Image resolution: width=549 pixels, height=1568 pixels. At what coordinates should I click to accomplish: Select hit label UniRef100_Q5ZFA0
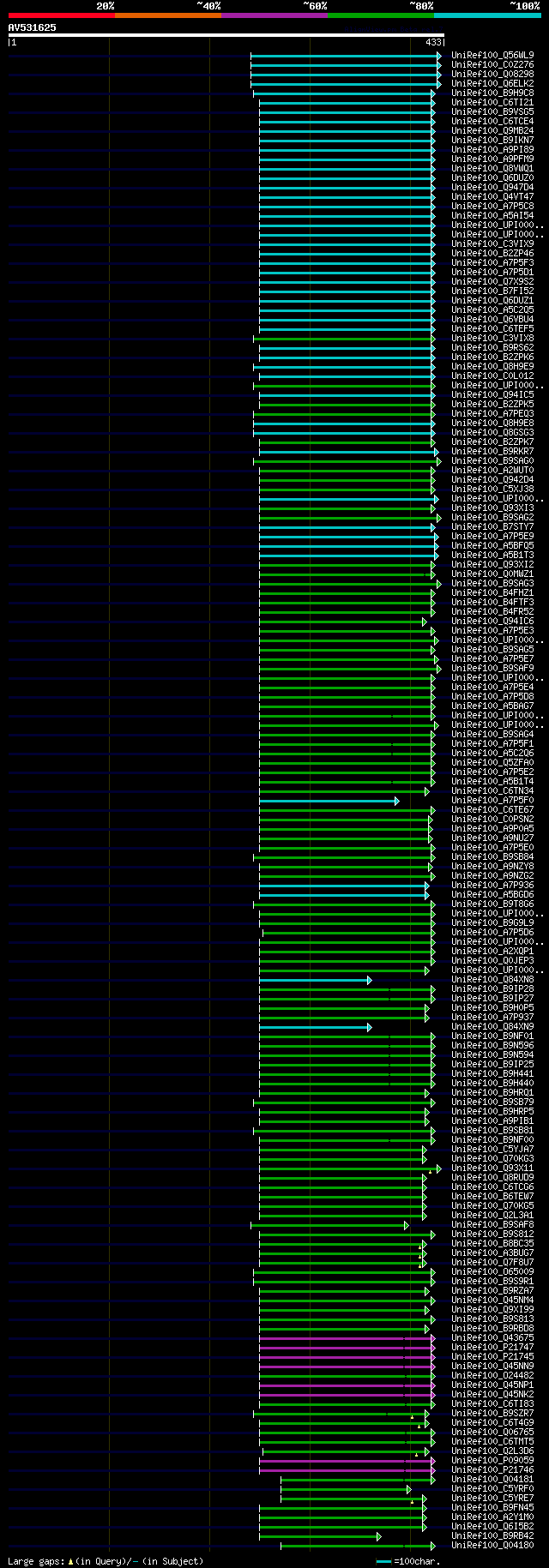[x=492, y=763]
